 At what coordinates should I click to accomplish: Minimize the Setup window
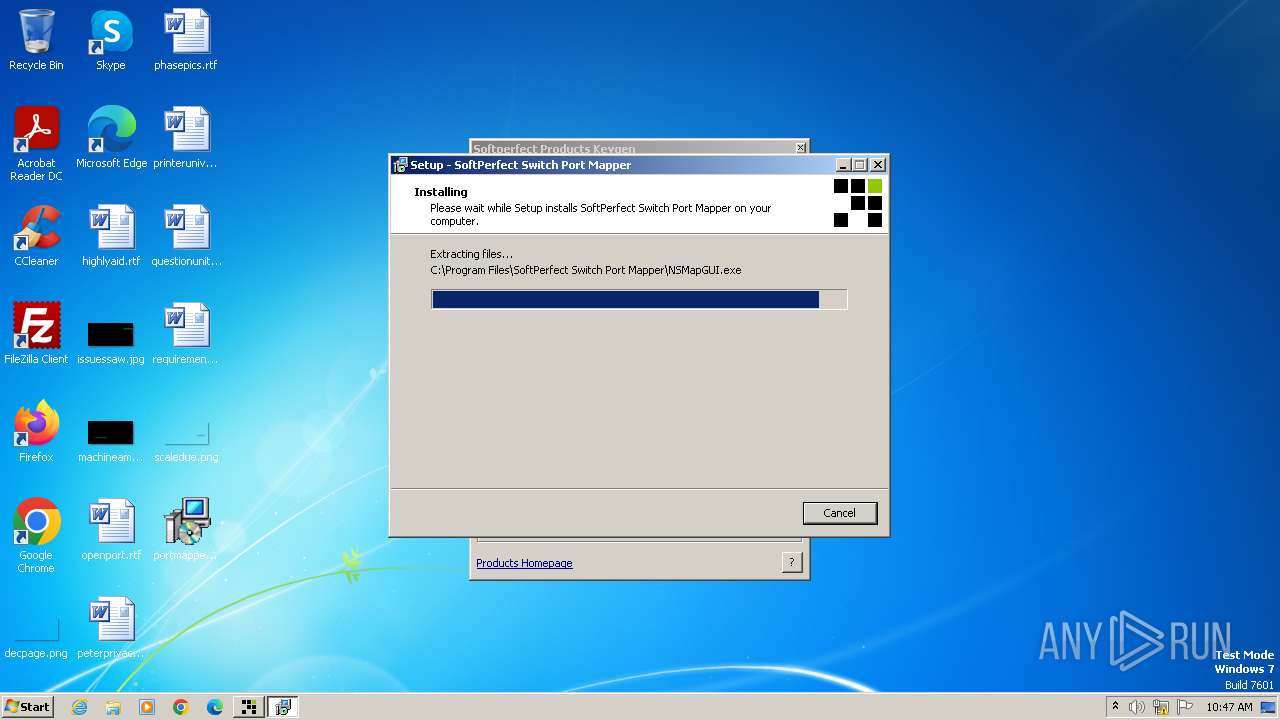[842, 165]
